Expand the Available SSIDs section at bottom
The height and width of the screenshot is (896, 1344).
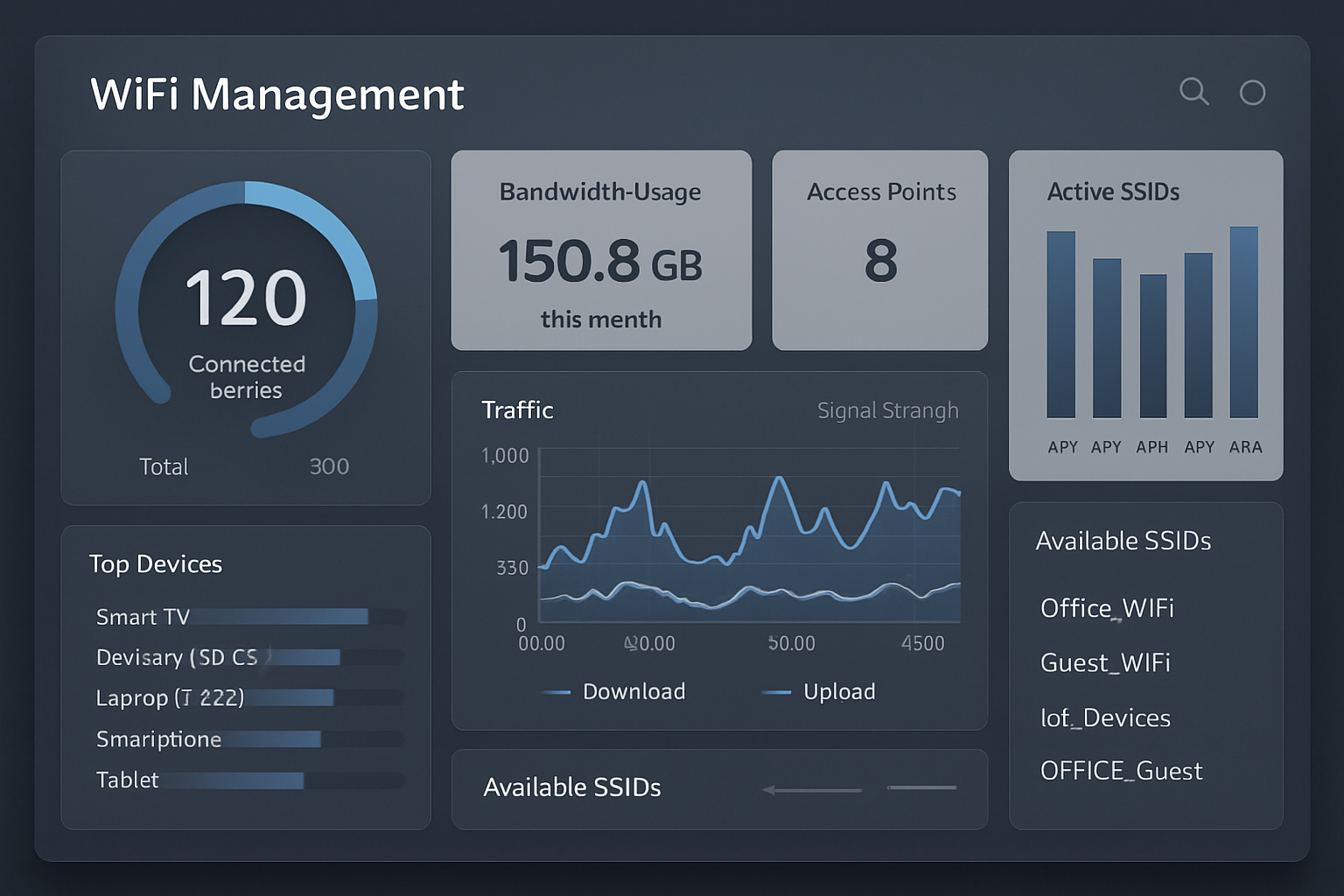[572, 787]
